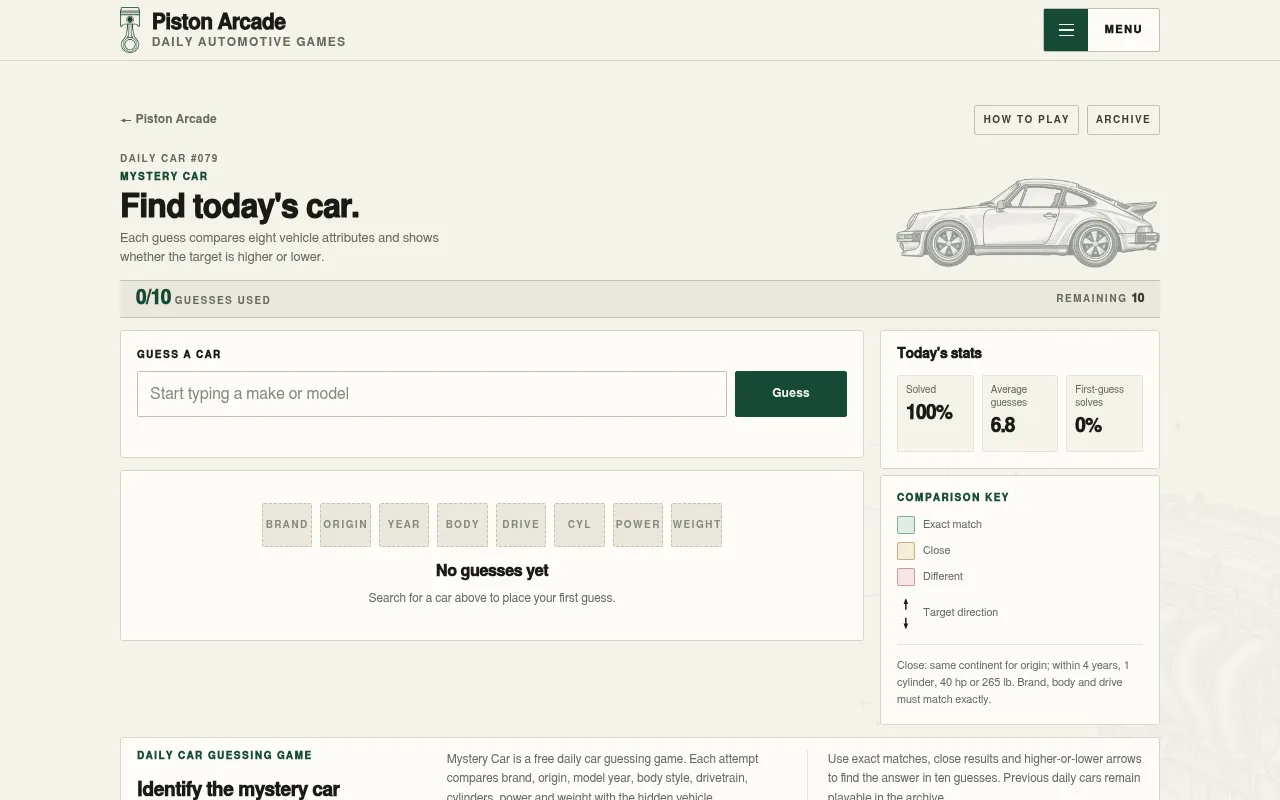1280x800 pixels.
Task: Click the 'Today's stats' heading
Action: coord(939,353)
